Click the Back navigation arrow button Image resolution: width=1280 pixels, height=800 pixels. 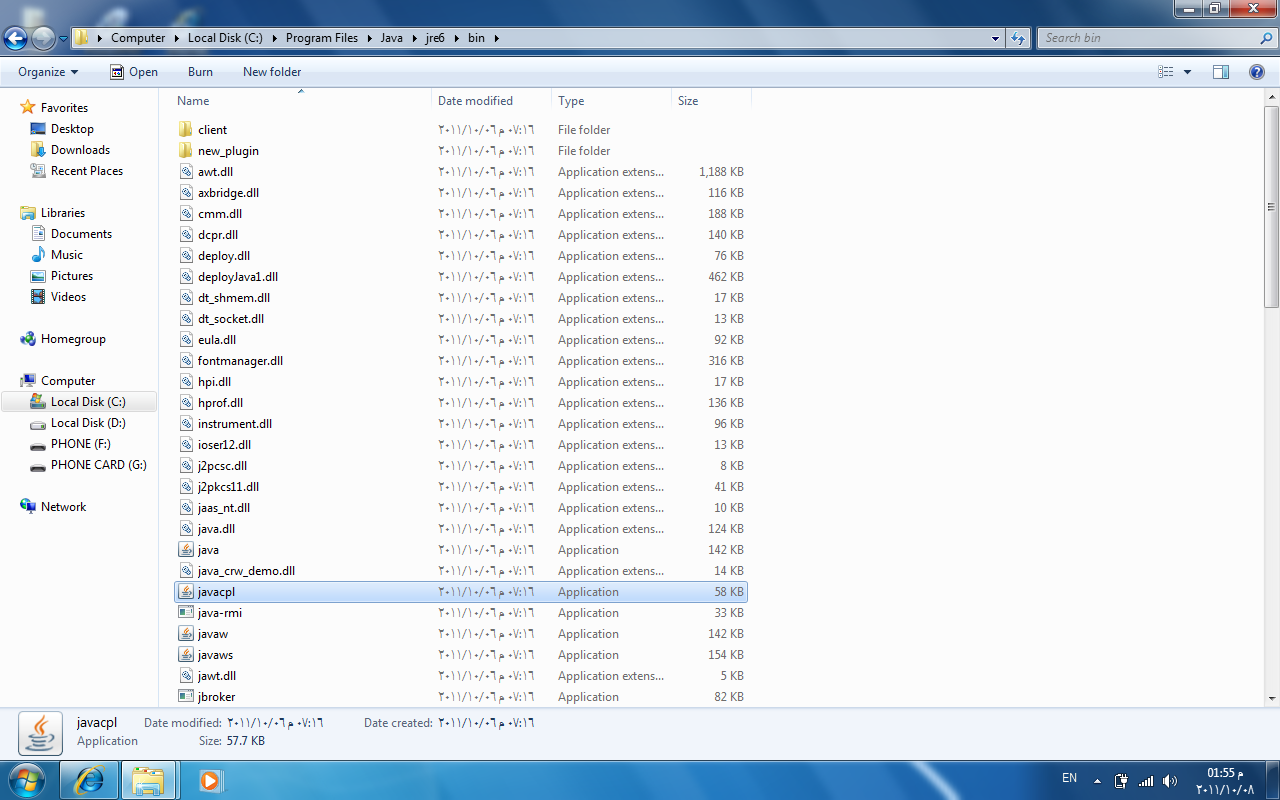tap(15, 39)
